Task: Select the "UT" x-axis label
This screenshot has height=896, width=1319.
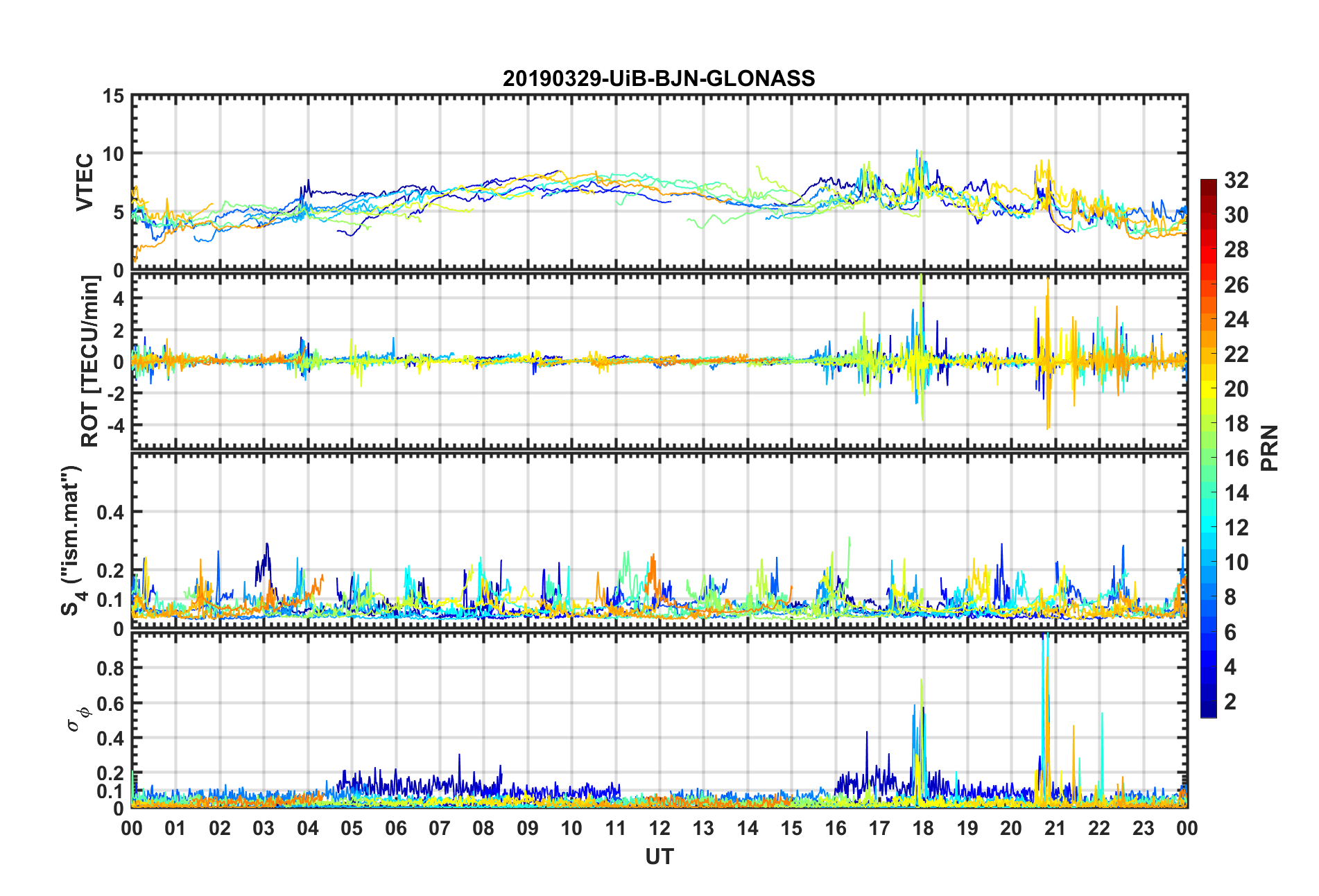Action: click(x=659, y=857)
